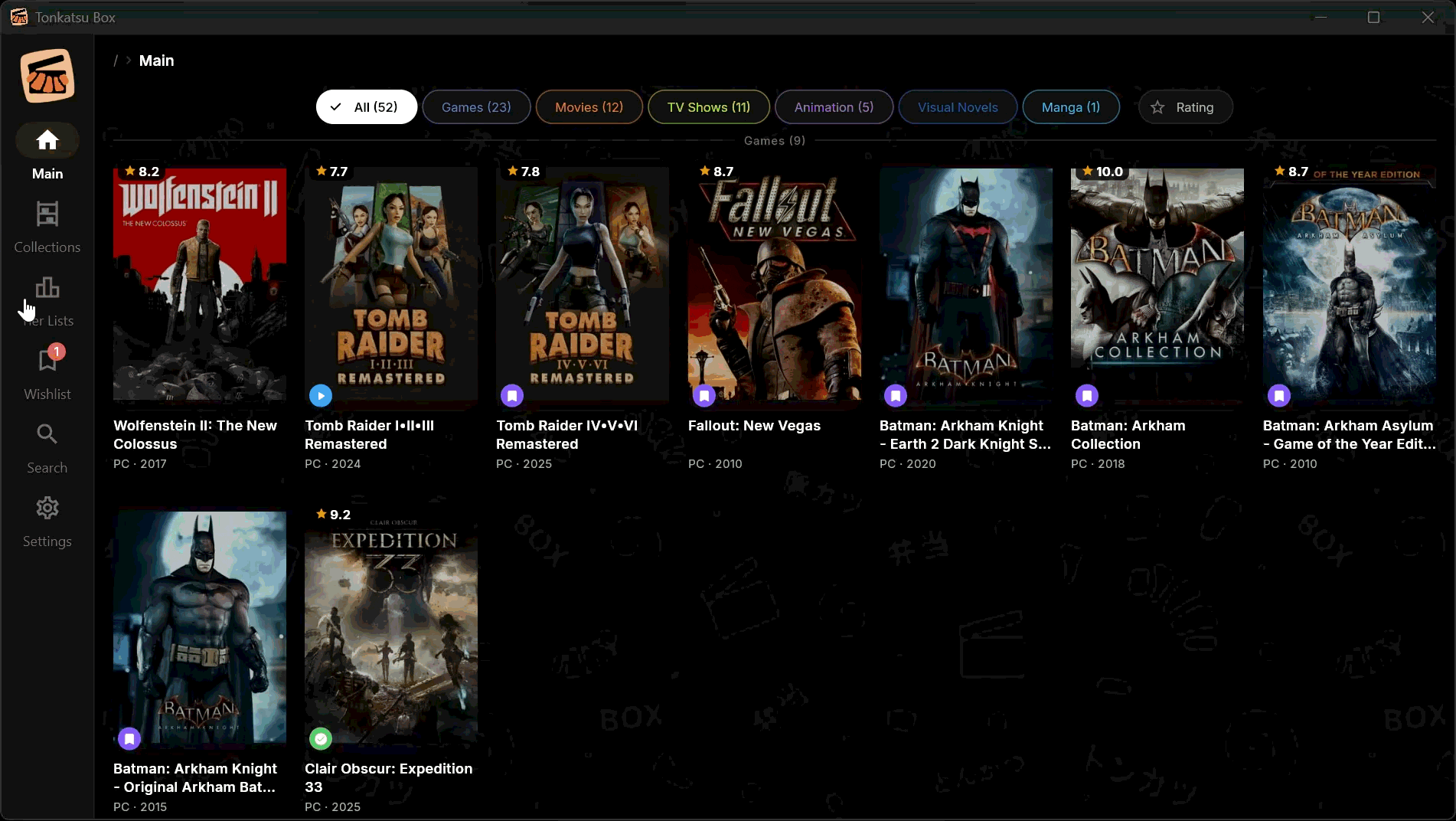Click the 9.2 star rating on Clair Obscur

pos(333,515)
